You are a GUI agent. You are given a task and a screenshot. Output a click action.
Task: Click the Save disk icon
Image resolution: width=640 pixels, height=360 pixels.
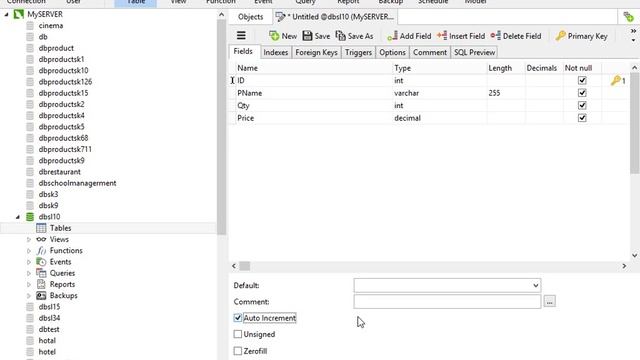307,36
